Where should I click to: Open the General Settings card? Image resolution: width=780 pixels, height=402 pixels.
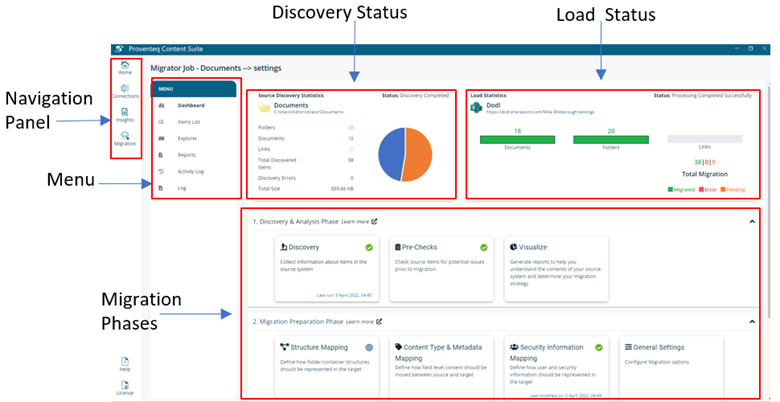click(x=671, y=367)
